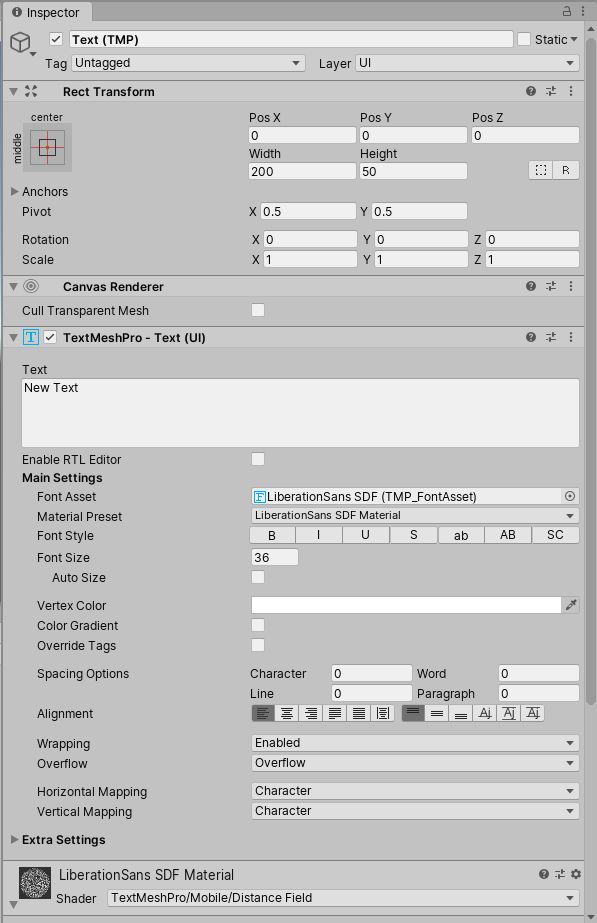Select the Inspector tab
The height and width of the screenshot is (923, 597).
click(46, 12)
